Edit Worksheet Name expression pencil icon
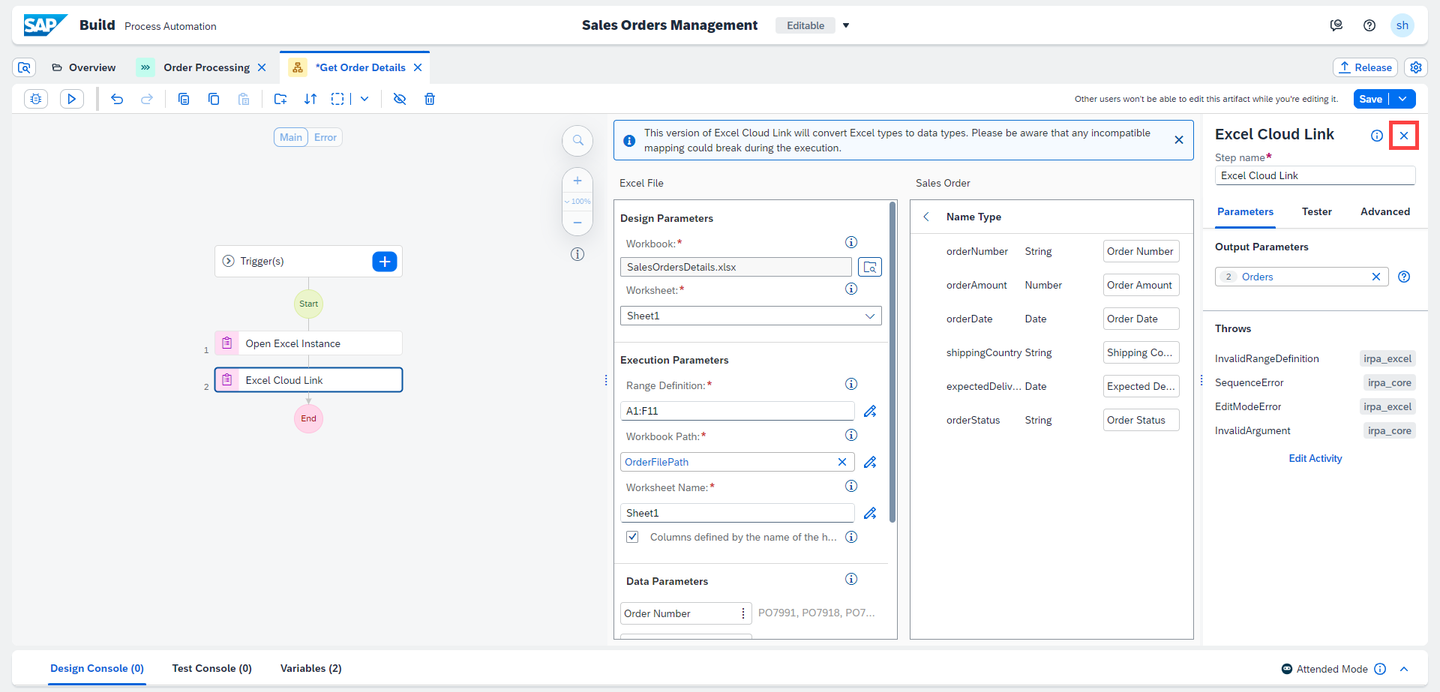The image size is (1440, 692). pyautogui.click(x=870, y=513)
